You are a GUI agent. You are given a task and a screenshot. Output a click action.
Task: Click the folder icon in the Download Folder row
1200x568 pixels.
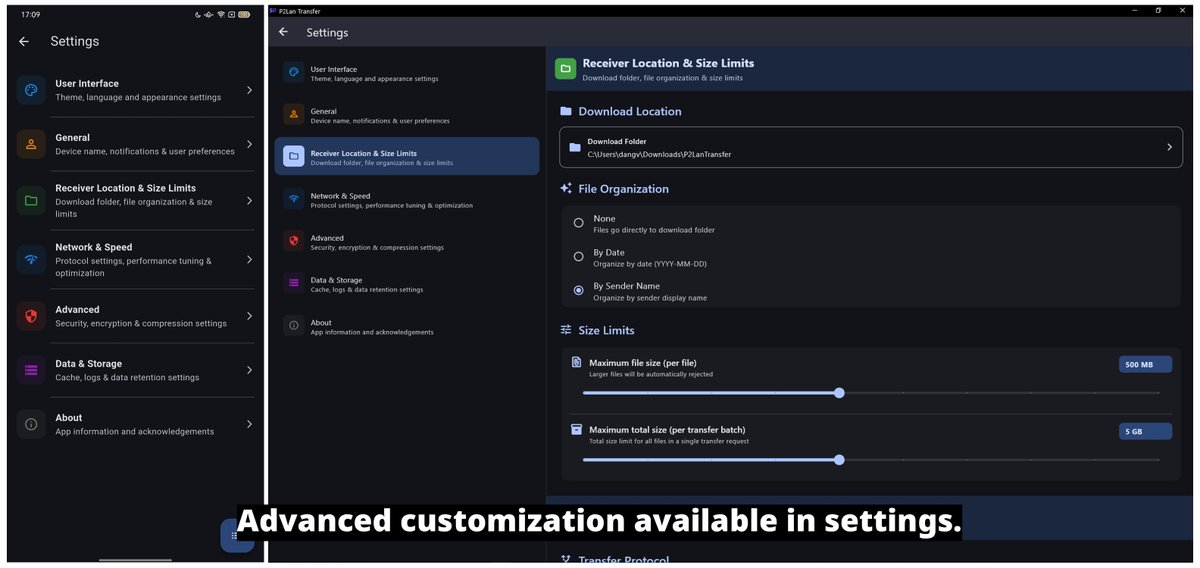[575, 147]
